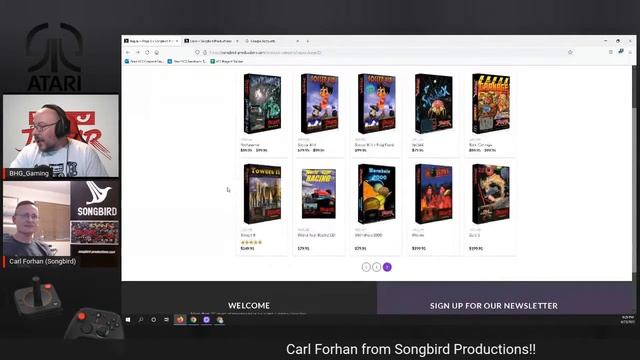Click the Skyhammer product title
Image resolution: width=640 pixels, height=360 pixels.
coord(250,145)
